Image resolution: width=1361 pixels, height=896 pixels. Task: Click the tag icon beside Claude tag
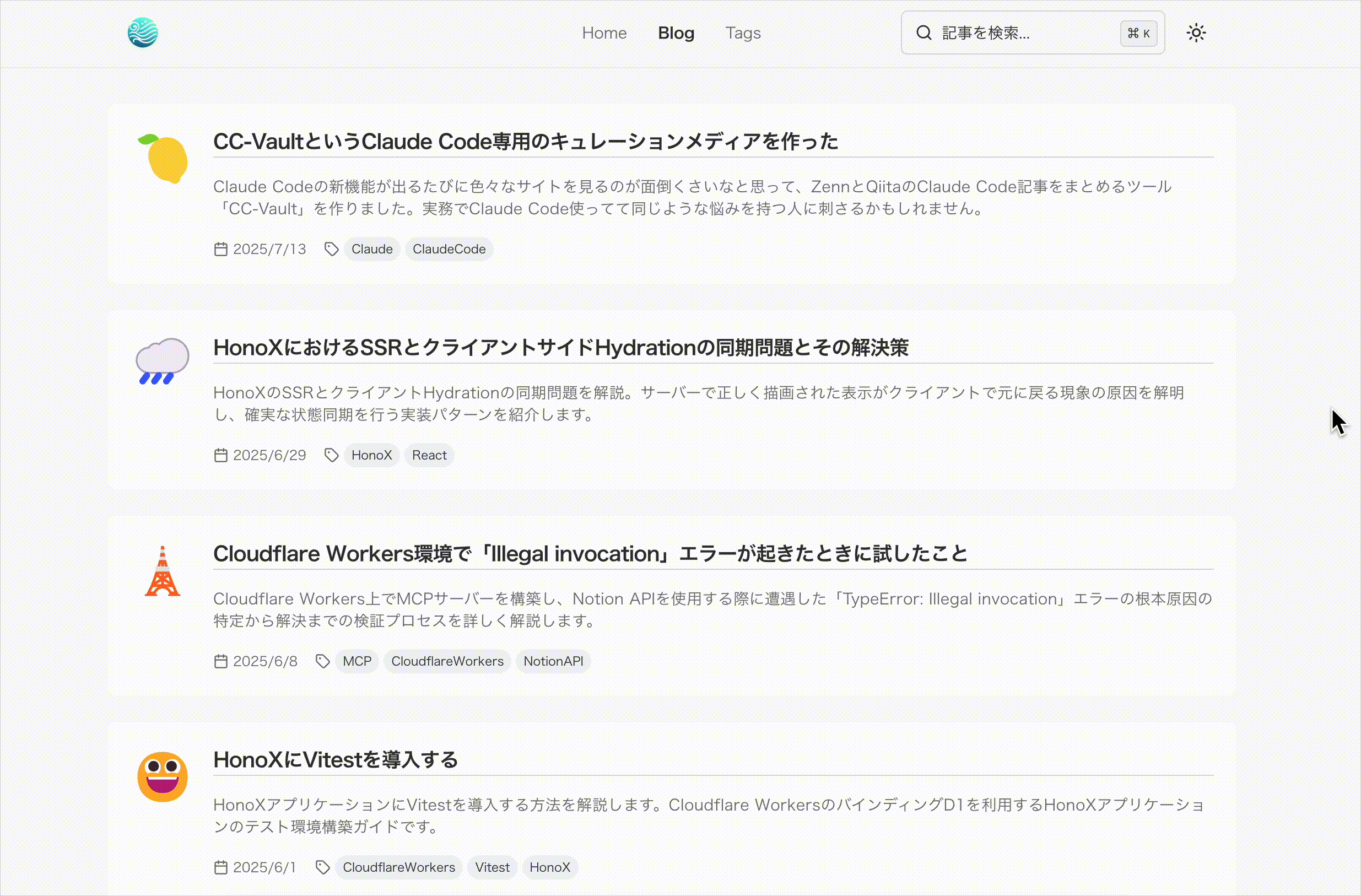click(x=331, y=249)
